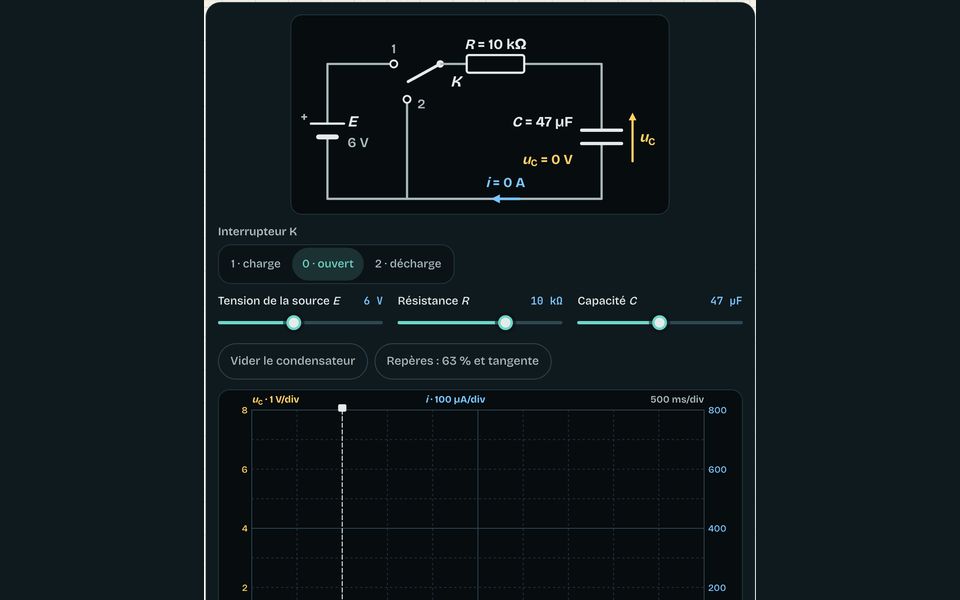Click terminal 1 in the circuit diagram
The image size is (960, 600).
pos(394,64)
